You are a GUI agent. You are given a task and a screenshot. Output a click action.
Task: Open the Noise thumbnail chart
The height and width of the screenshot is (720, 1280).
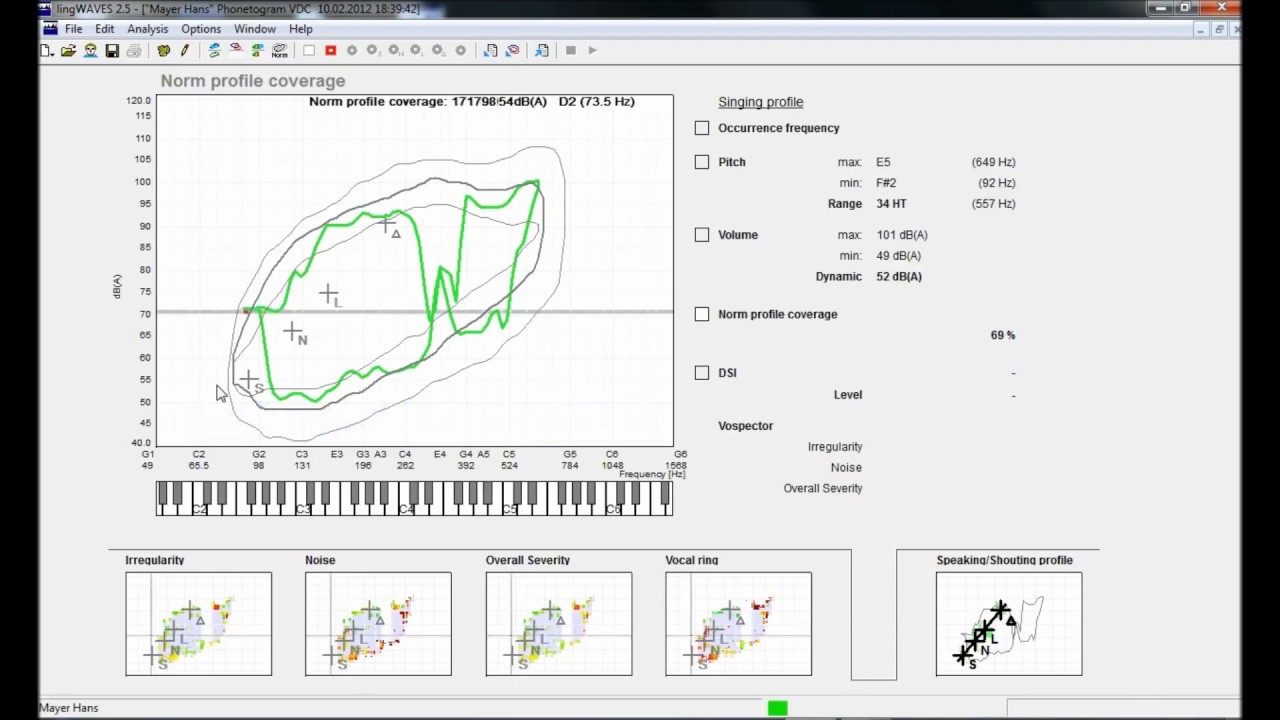(378, 624)
